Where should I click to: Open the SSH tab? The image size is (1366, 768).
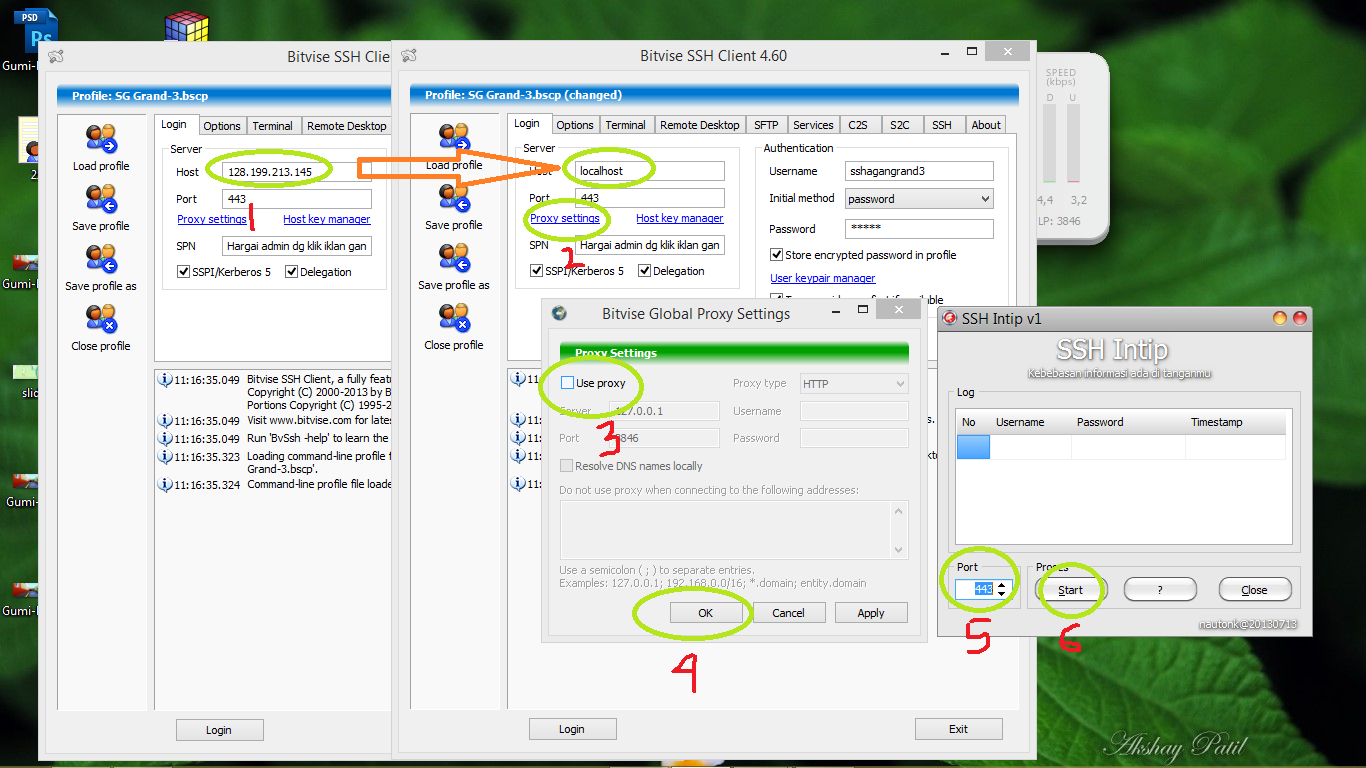pos(942,125)
